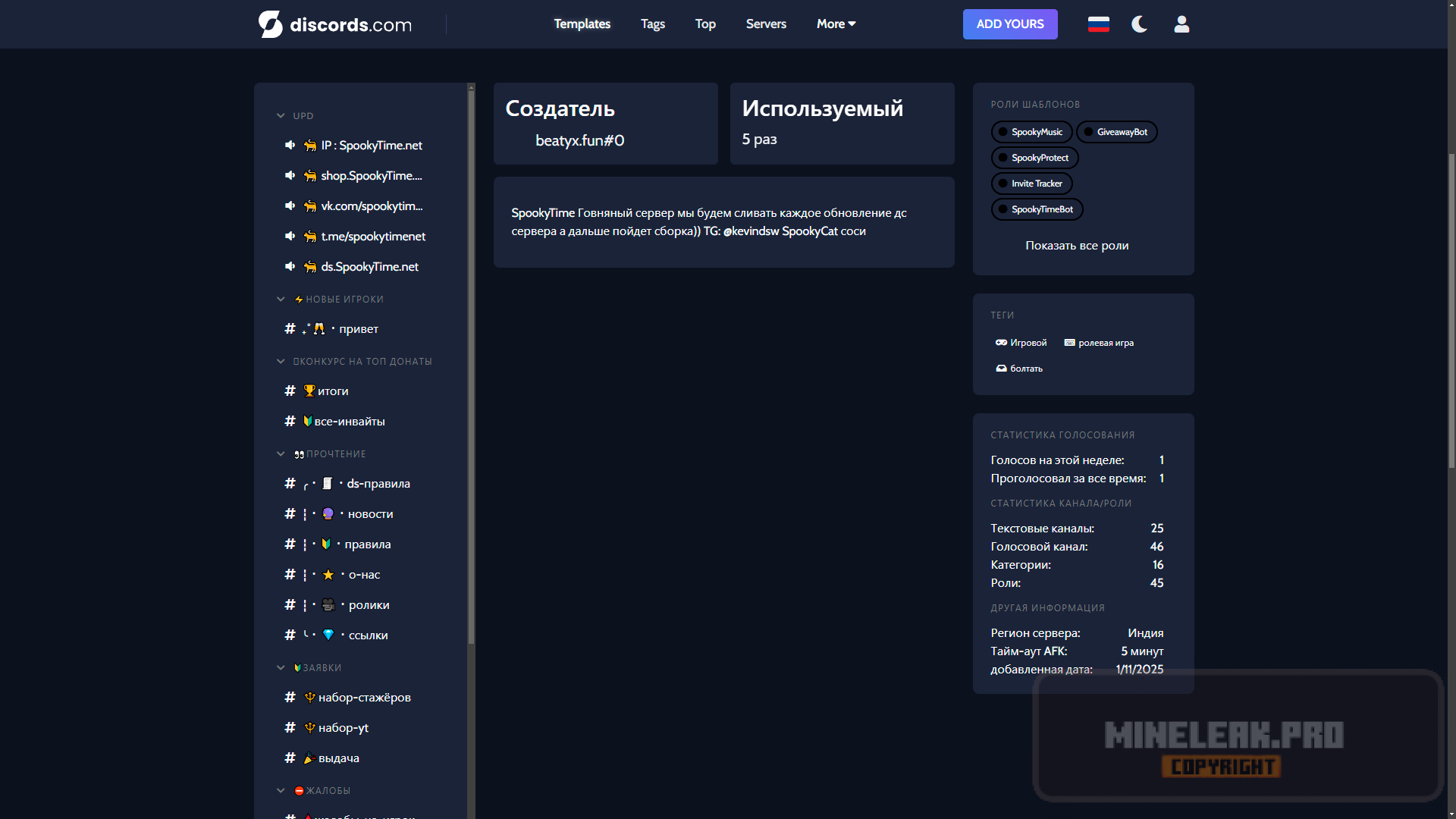Screen dimensions: 1456x819
Task: Open the Servers menu item
Action: coord(766,24)
